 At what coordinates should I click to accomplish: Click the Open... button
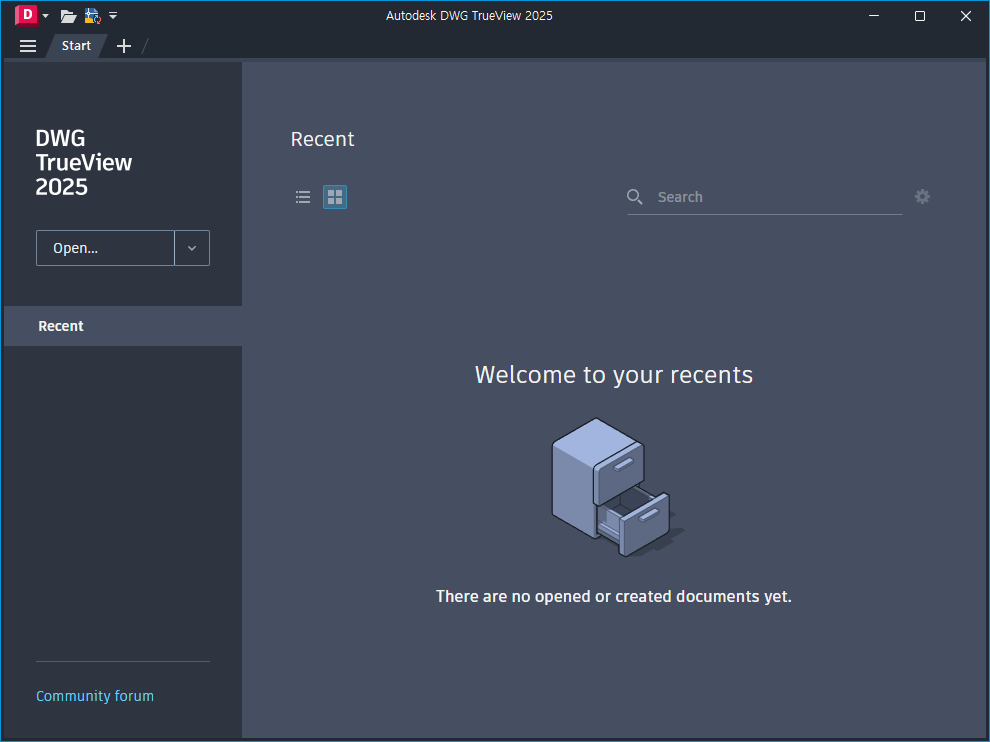click(x=105, y=248)
